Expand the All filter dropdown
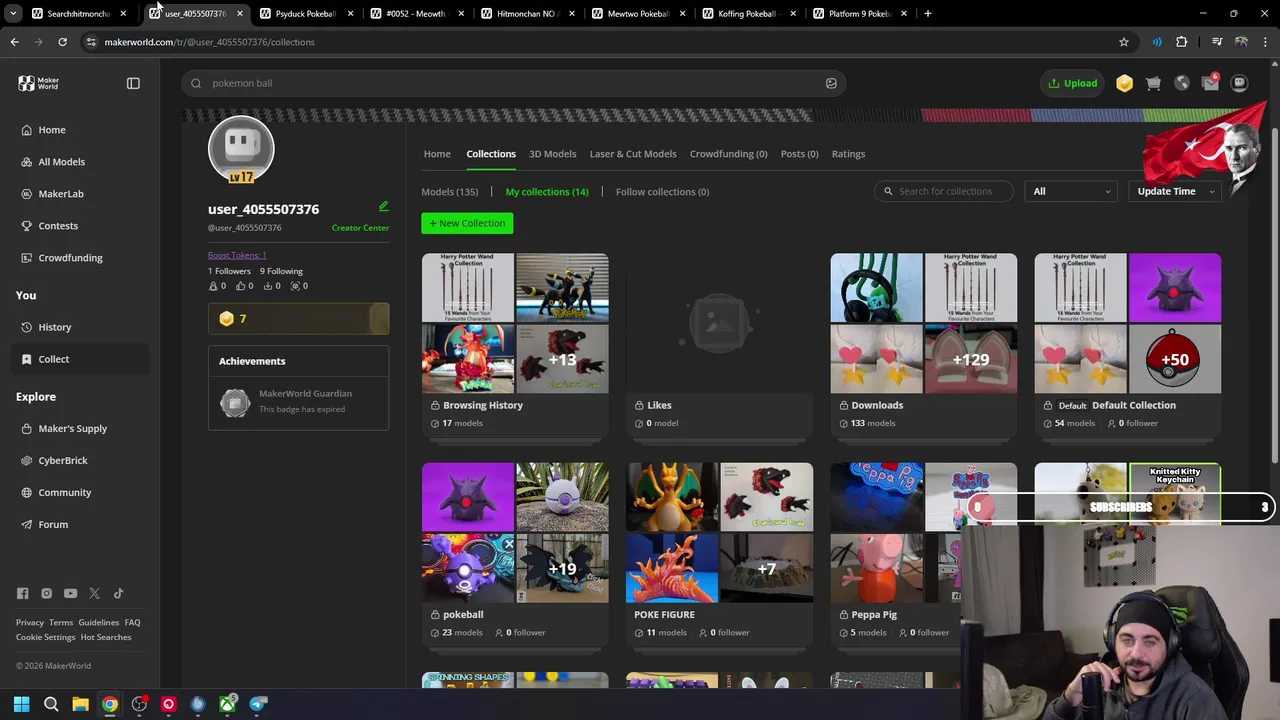Image resolution: width=1280 pixels, height=720 pixels. 1070,191
